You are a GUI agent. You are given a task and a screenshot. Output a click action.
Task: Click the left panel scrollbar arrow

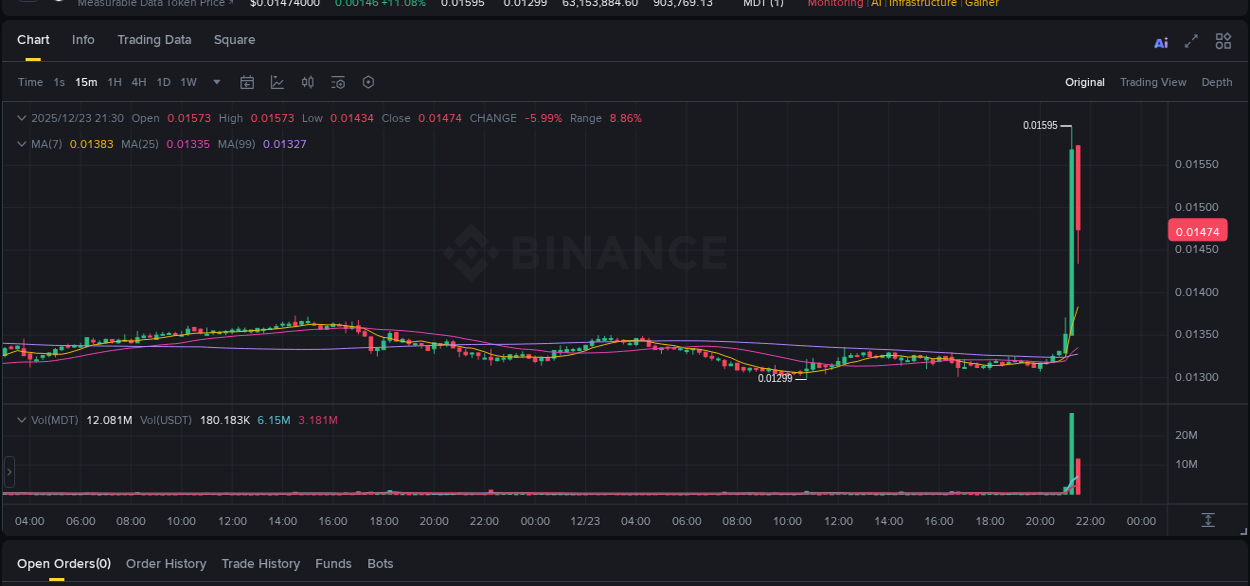click(8, 472)
